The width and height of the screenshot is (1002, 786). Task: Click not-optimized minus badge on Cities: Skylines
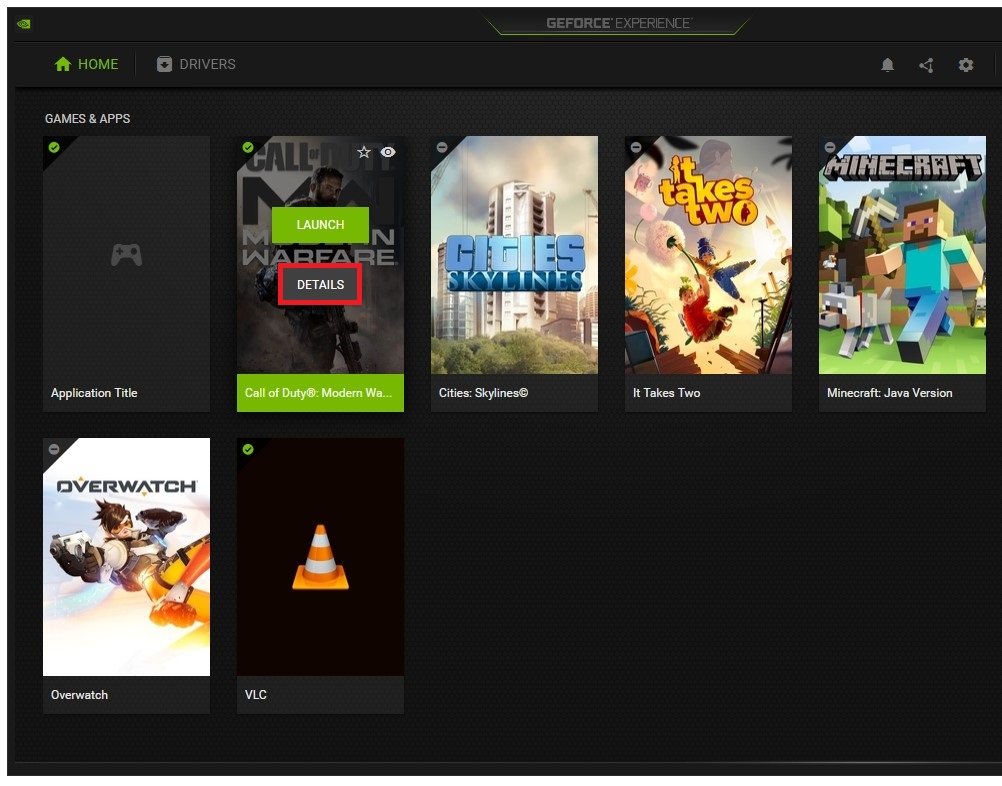(442, 148)
